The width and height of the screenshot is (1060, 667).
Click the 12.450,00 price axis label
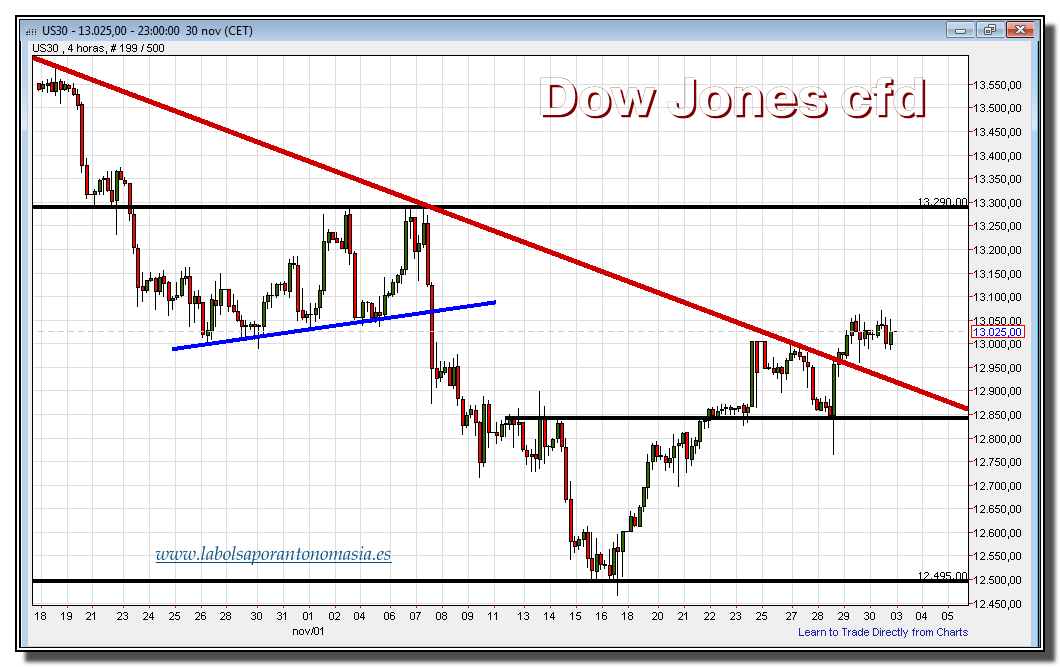click(997, 604)
